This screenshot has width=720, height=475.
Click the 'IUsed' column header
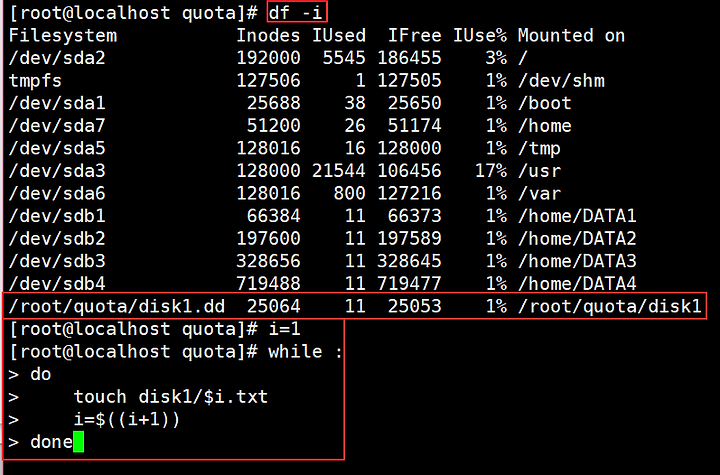click(x=339, y=35)
